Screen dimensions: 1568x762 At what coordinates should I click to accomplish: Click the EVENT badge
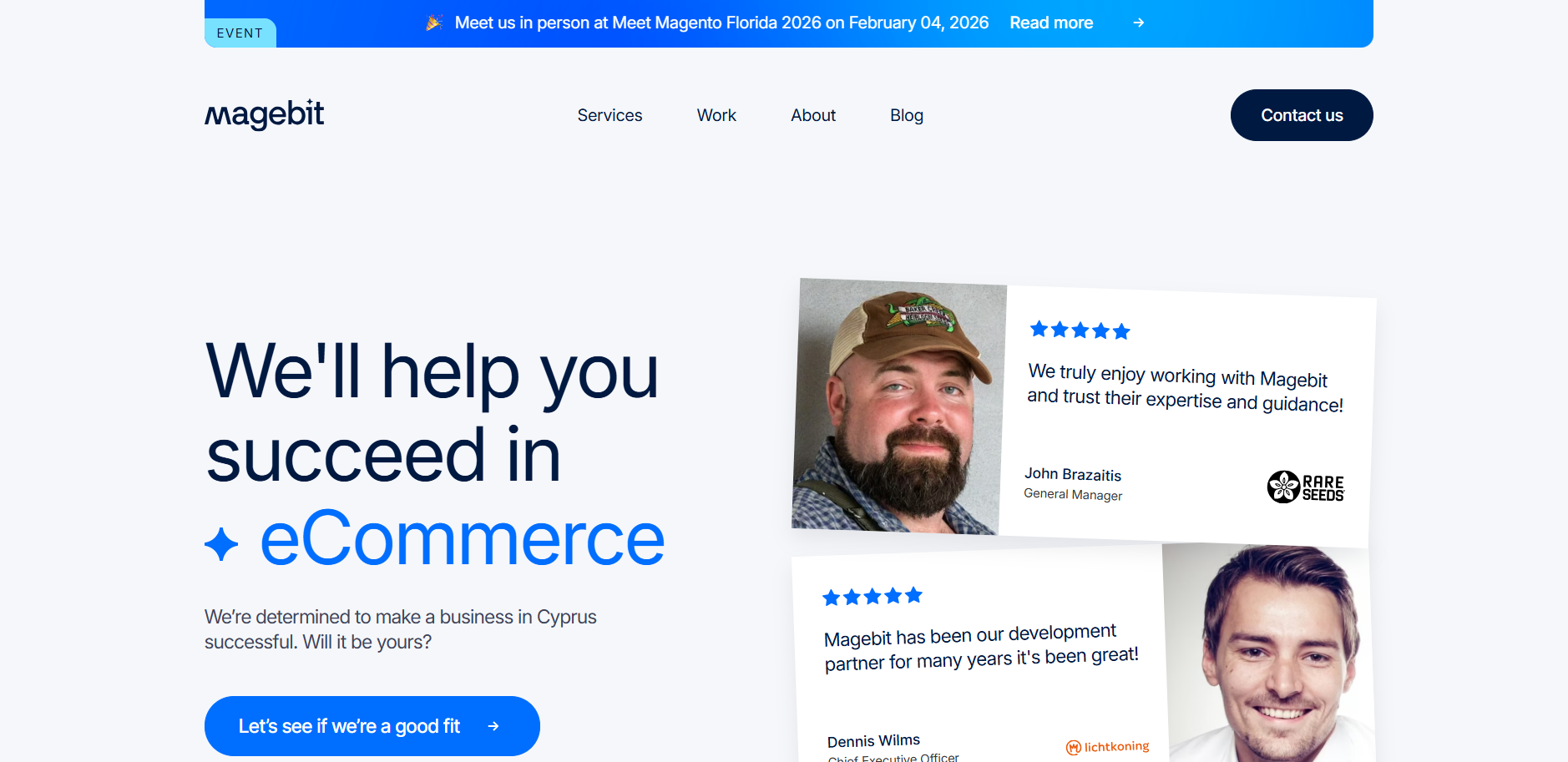(240, 33)
